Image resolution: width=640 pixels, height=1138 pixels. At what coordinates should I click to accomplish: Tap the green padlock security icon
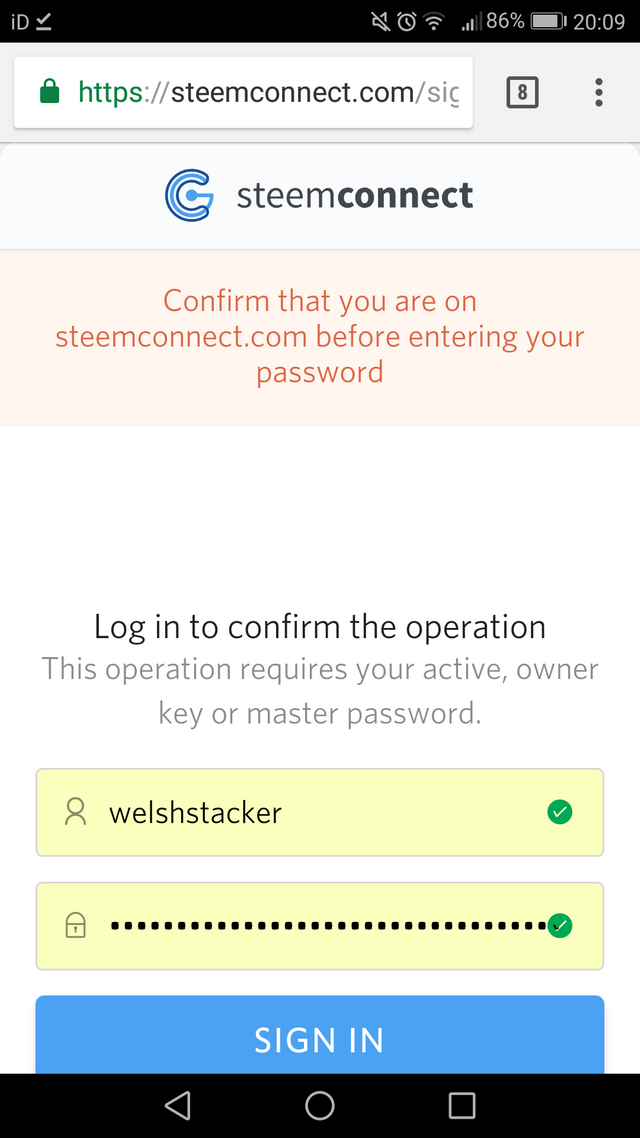point(48,93)
